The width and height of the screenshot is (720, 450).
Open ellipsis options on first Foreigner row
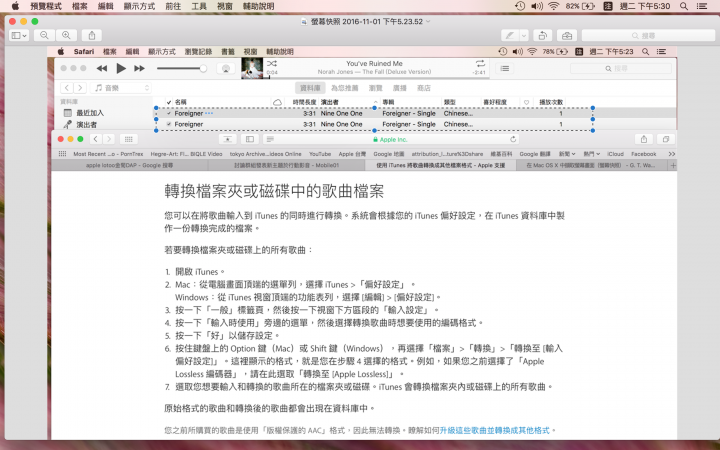pos(209,113)
